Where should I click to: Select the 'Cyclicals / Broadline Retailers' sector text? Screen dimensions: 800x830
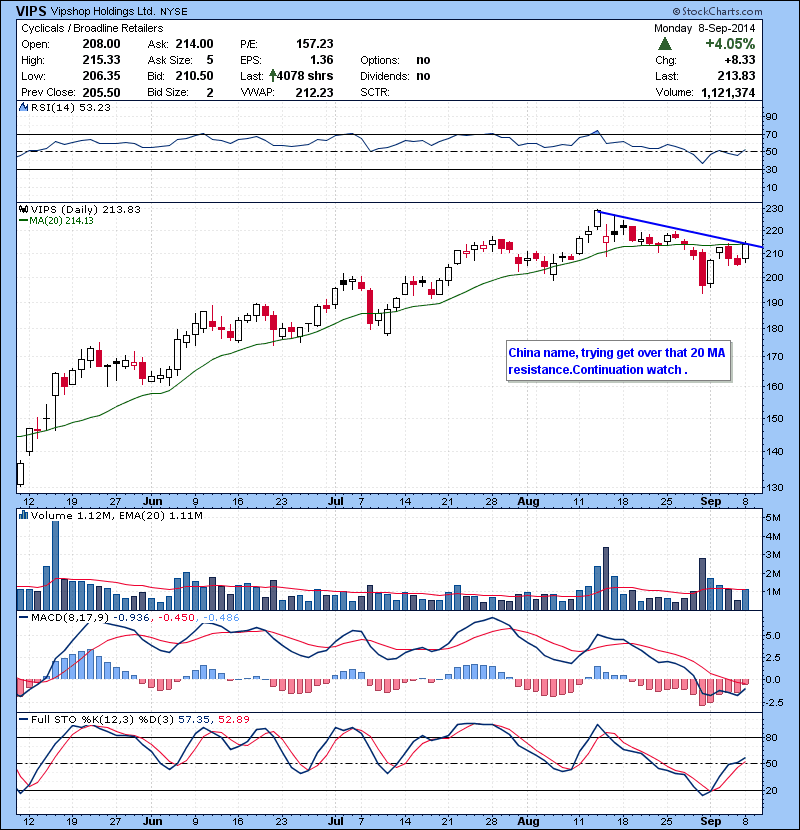[92, 28]
